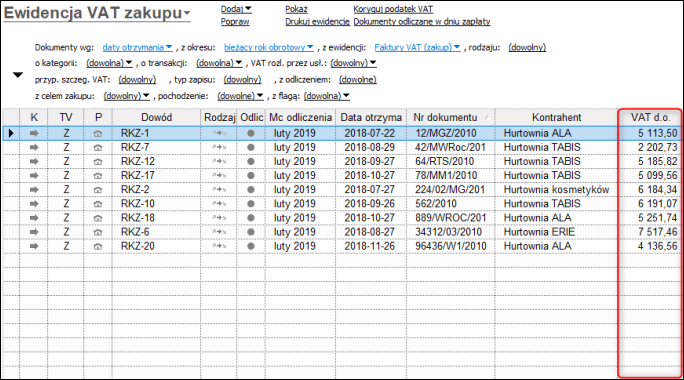Open the Ewidencja VAT zakupu title menu
Image resolution: width=684 pixels, height=380 pixels.
97,13
